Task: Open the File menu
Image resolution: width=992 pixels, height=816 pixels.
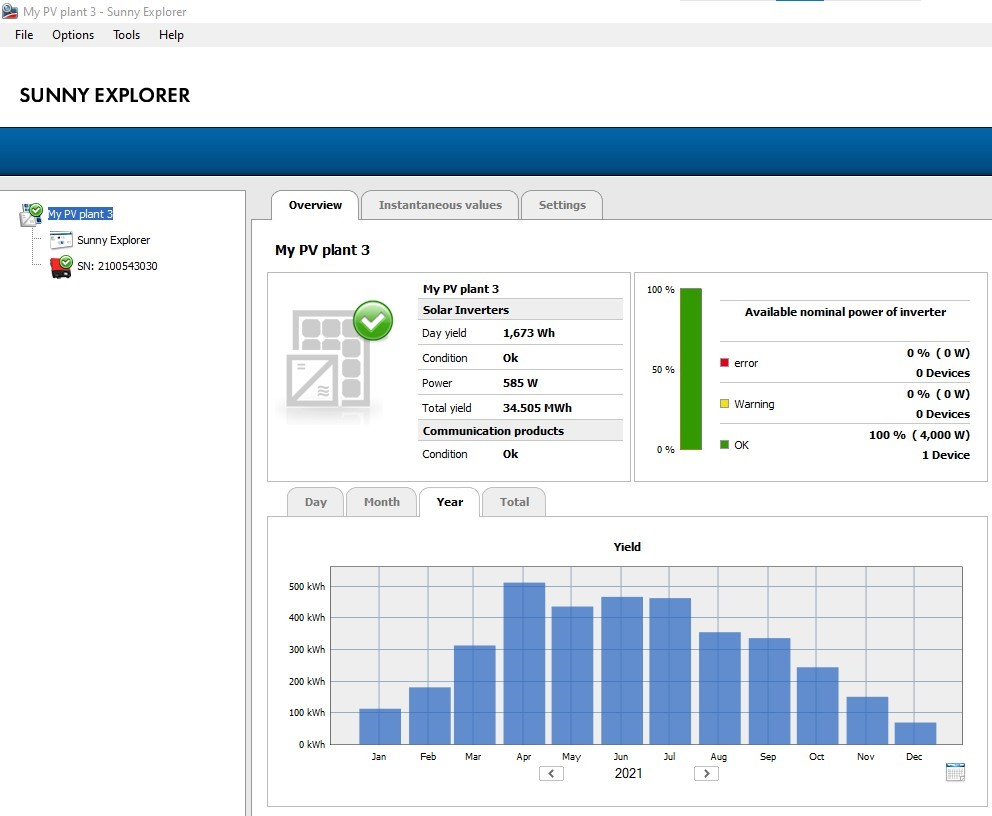Action: [24, 35]
